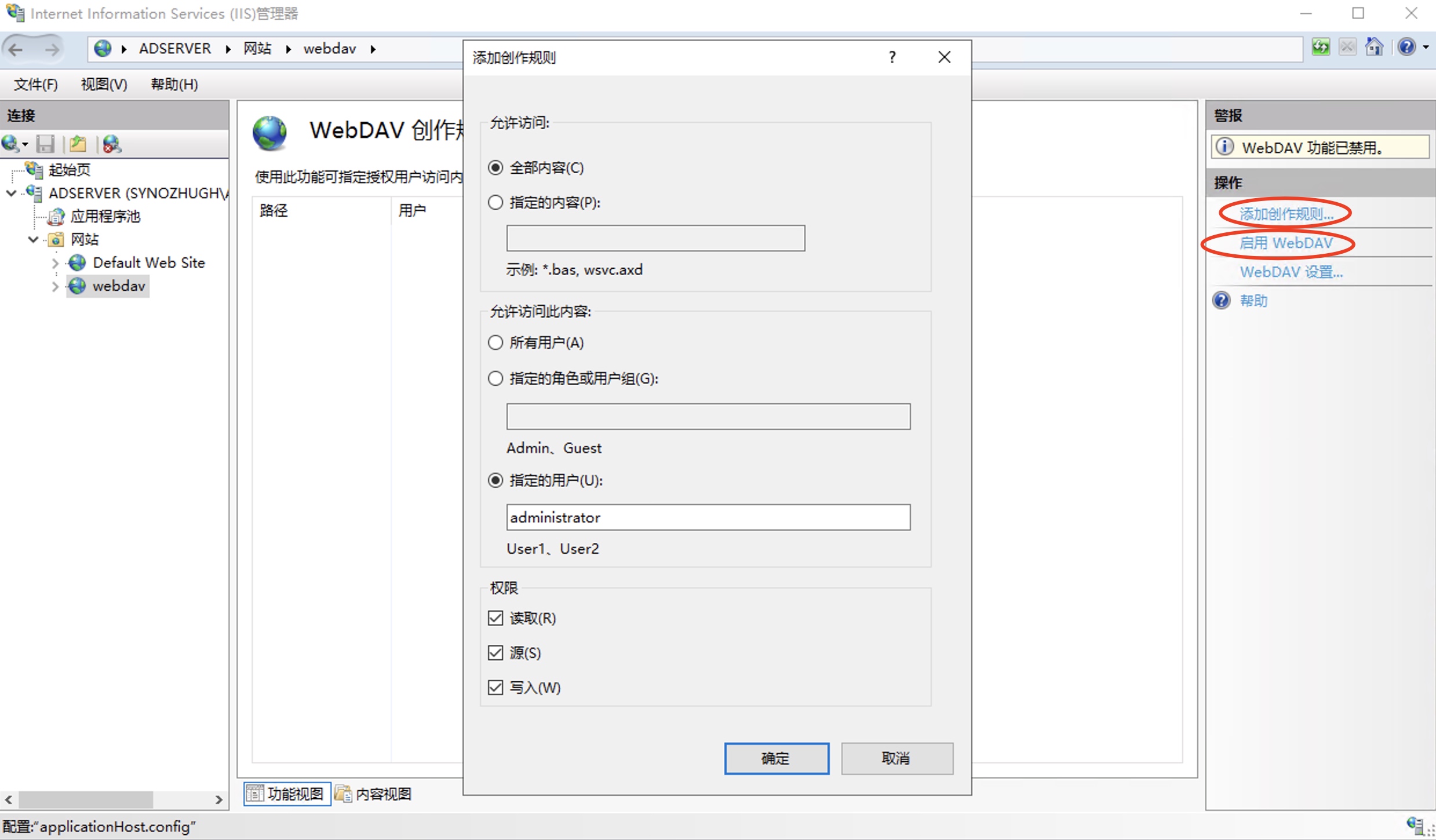The width and height of the screenshot is (1436, 840).
Task: Click the 启用 WebDAV link
Action: [x=1286, y=243]
